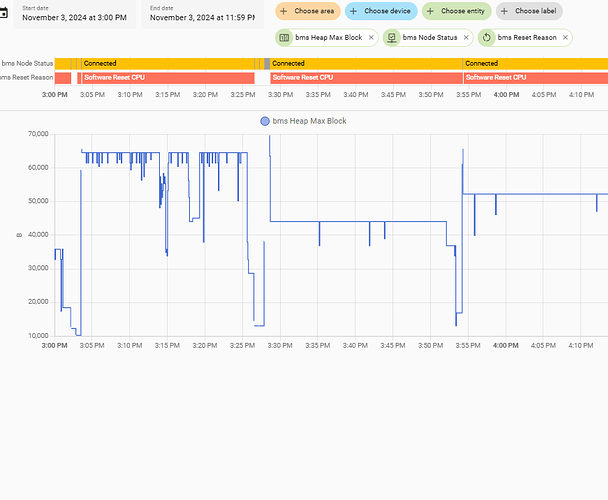
Task: Open the bms Reset Reason entity chip
Action: coord(525,38)
